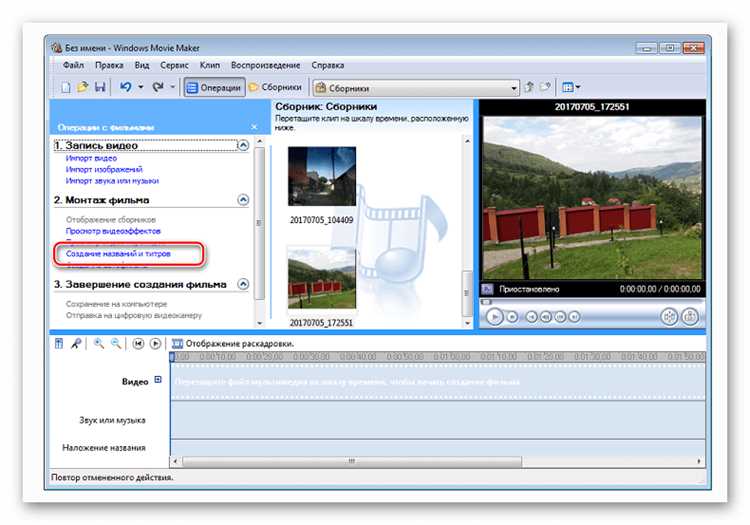Click the collection pane scroll up arrow

point(467,142)
